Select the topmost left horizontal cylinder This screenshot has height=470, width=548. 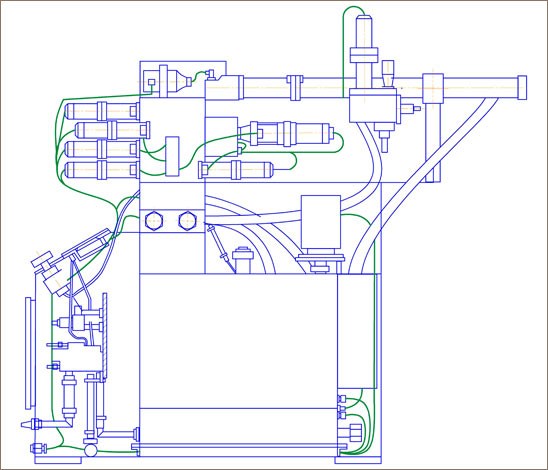coord(102,111)
